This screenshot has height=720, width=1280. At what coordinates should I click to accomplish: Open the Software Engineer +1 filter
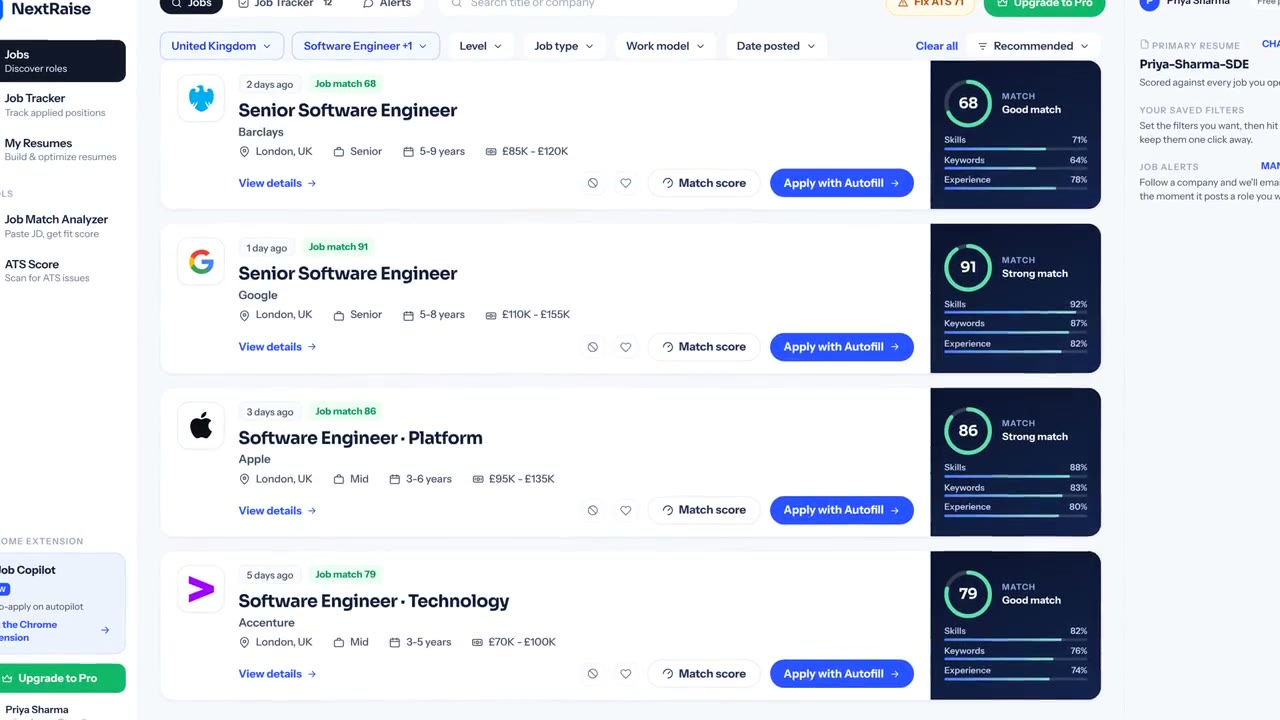365,46
